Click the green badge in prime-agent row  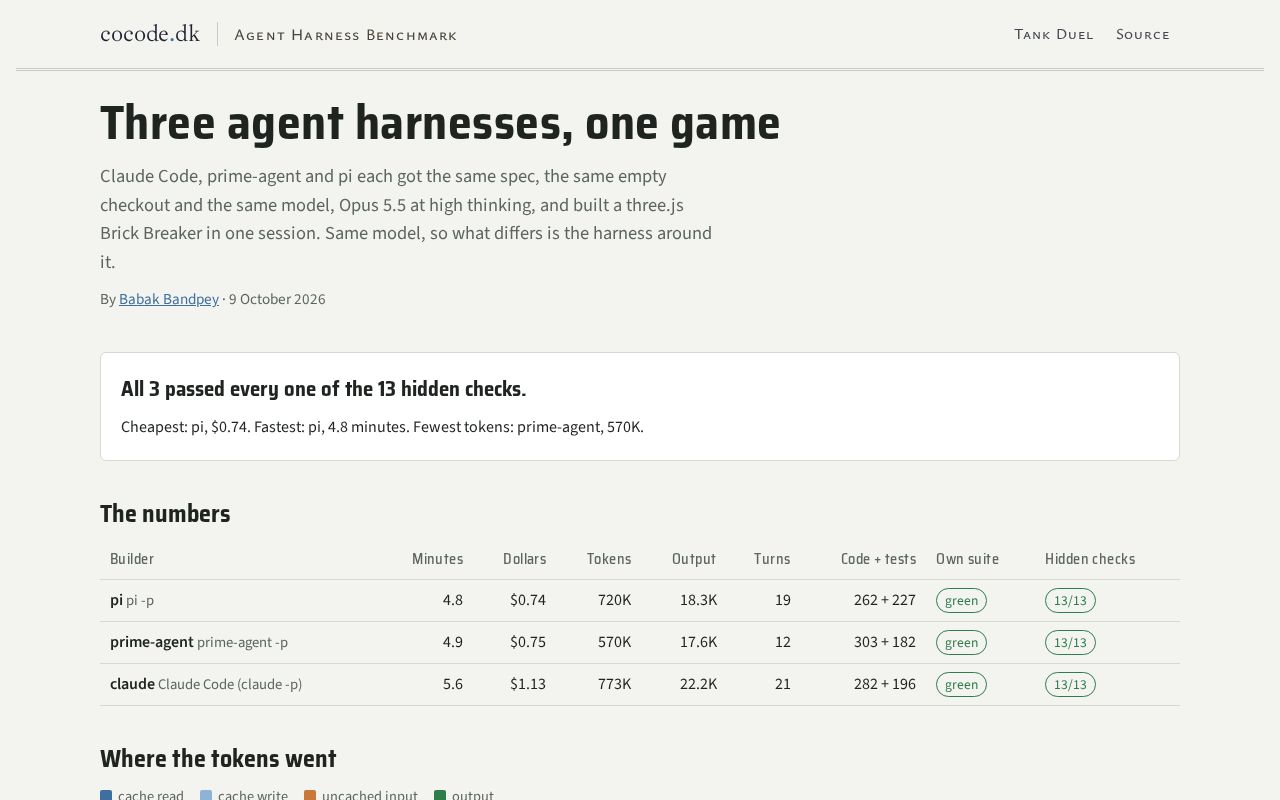pos(961,642)
